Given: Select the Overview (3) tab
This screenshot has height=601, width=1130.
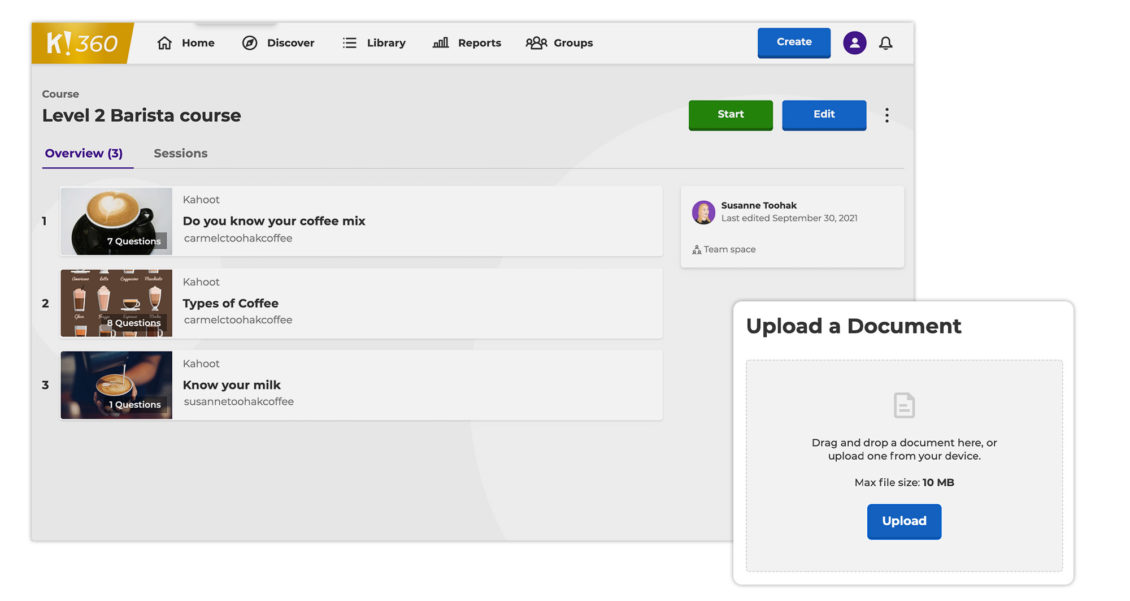Looking at the screenshot, I should pyautogui.click(x=84, y=153).
